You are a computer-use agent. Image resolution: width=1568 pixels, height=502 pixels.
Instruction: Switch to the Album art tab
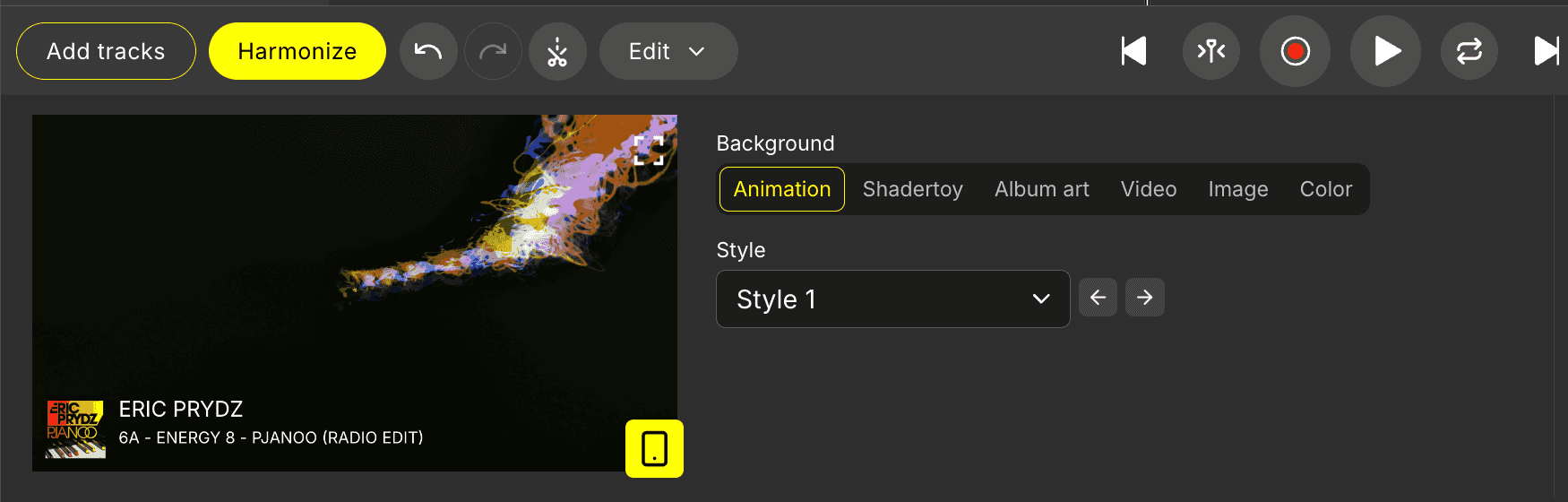[1042, 189]
